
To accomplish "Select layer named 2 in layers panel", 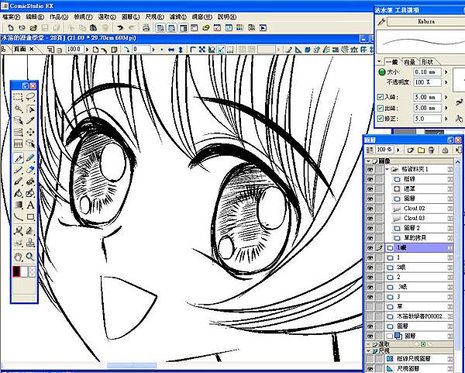I will (x=419, y=277).
